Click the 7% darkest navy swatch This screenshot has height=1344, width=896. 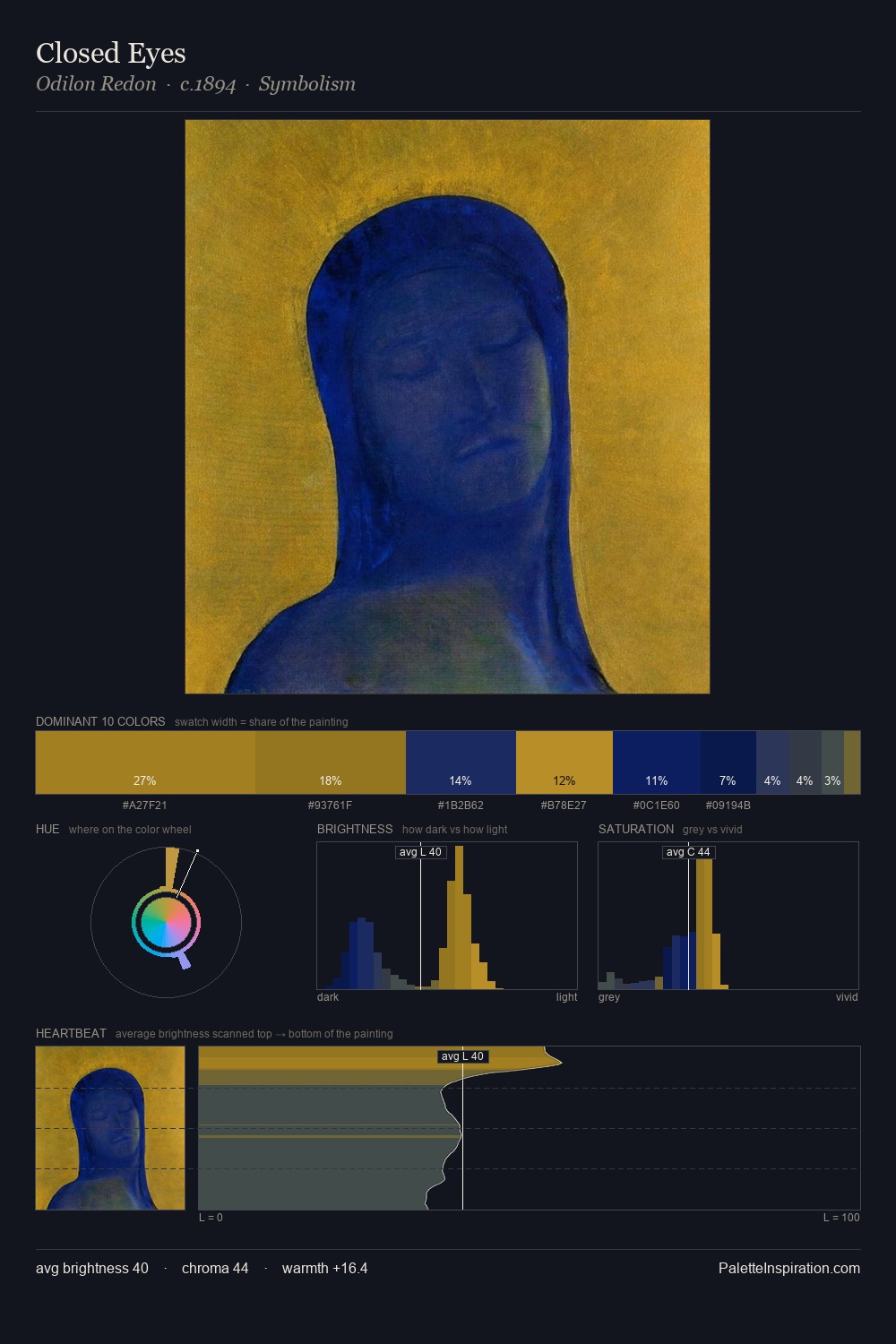728,762
